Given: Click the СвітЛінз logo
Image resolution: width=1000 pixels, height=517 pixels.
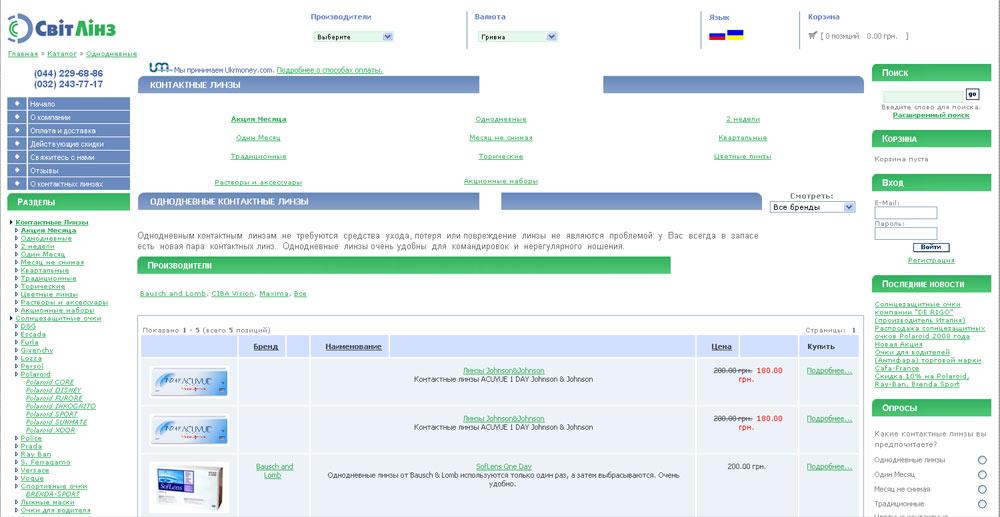Looking at the screenshot, I should [x=62, y=28].
